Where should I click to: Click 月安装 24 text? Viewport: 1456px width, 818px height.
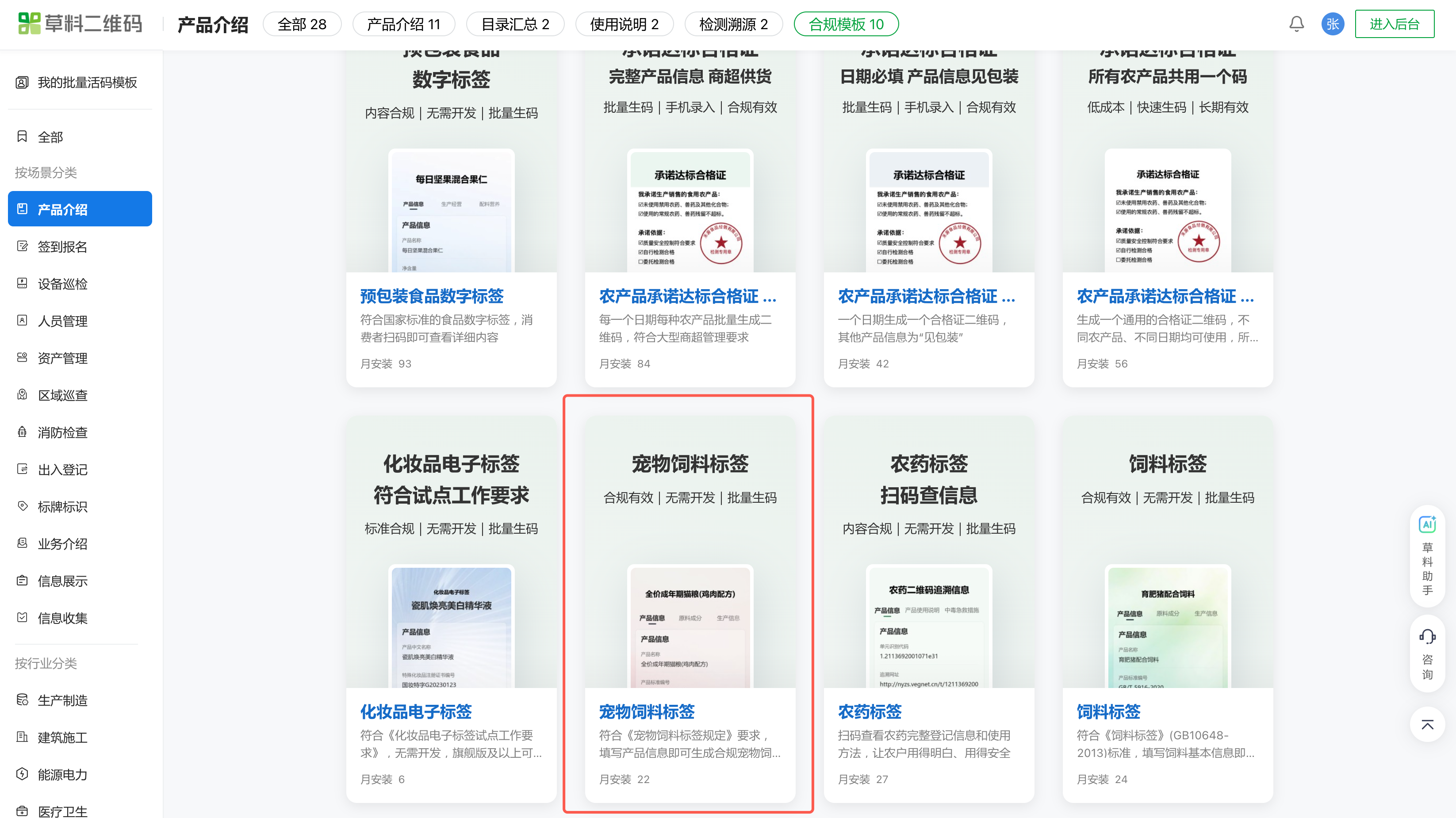tap(1102, 779)
